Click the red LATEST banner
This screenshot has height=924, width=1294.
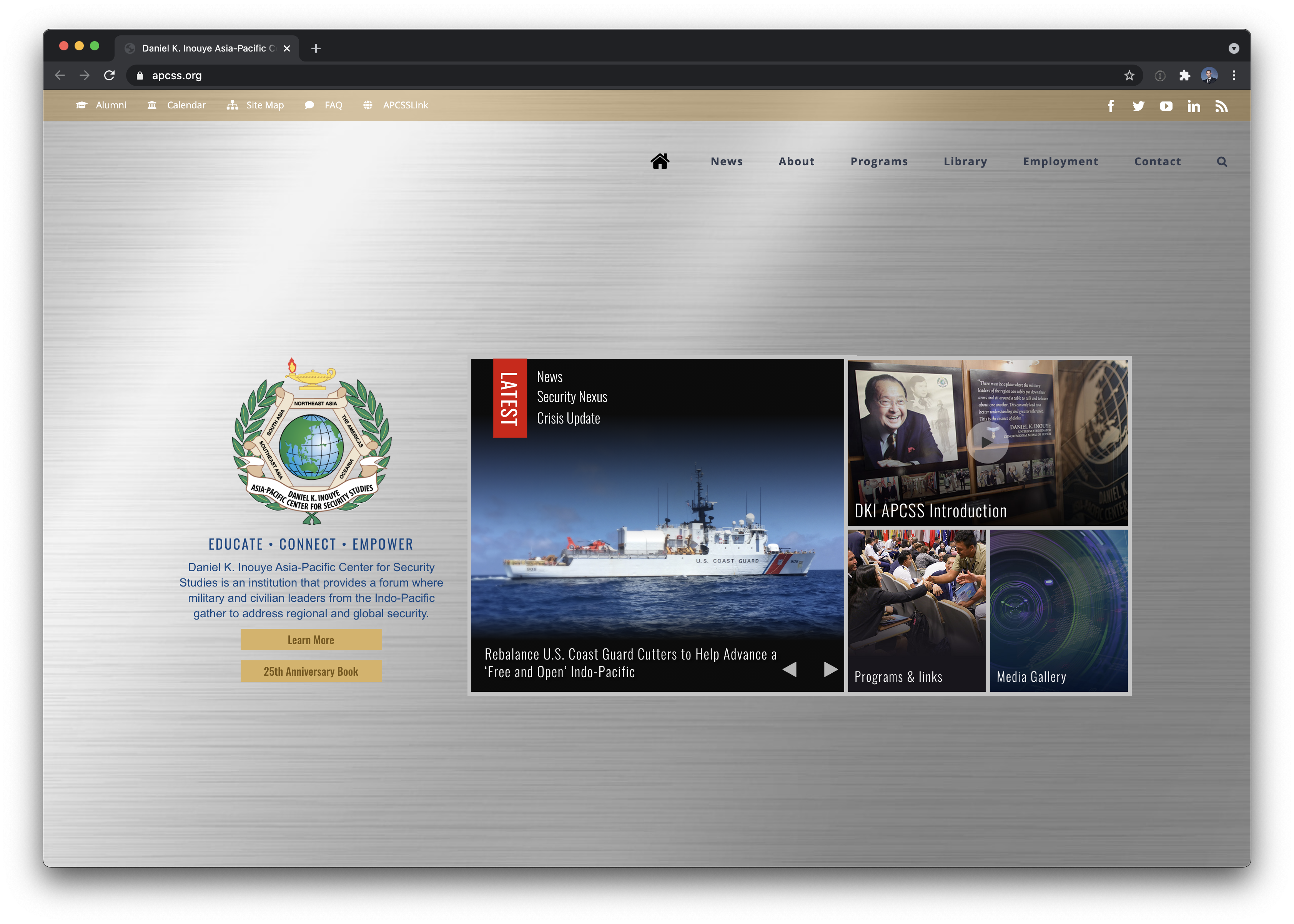coord(509,398)
